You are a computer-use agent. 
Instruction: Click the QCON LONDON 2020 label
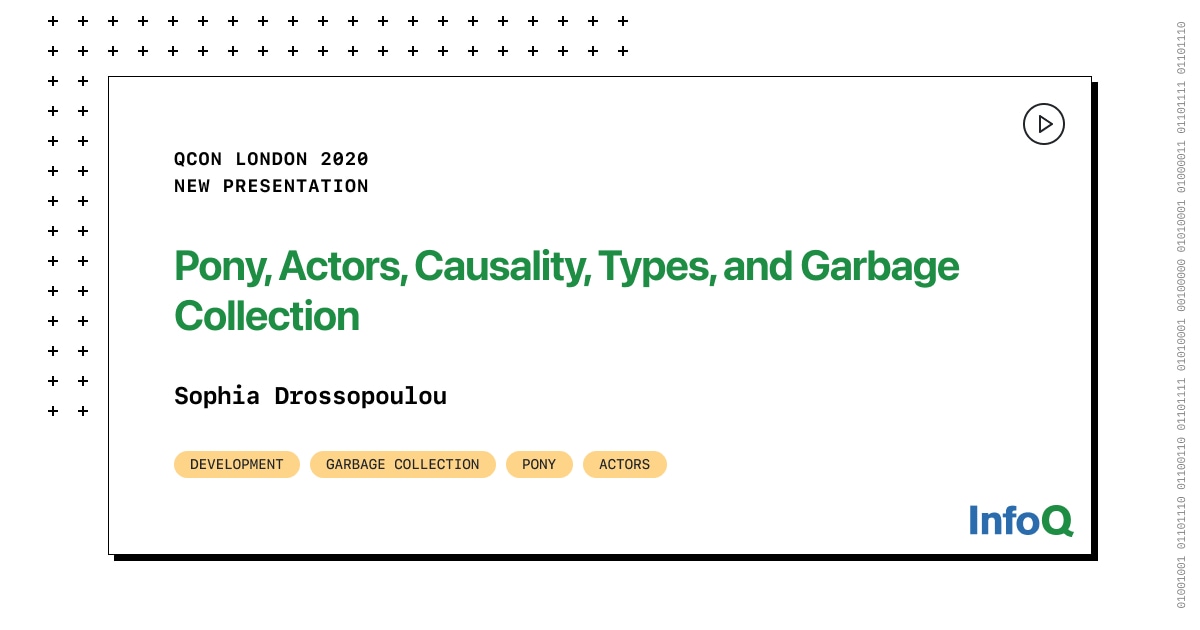271,159
